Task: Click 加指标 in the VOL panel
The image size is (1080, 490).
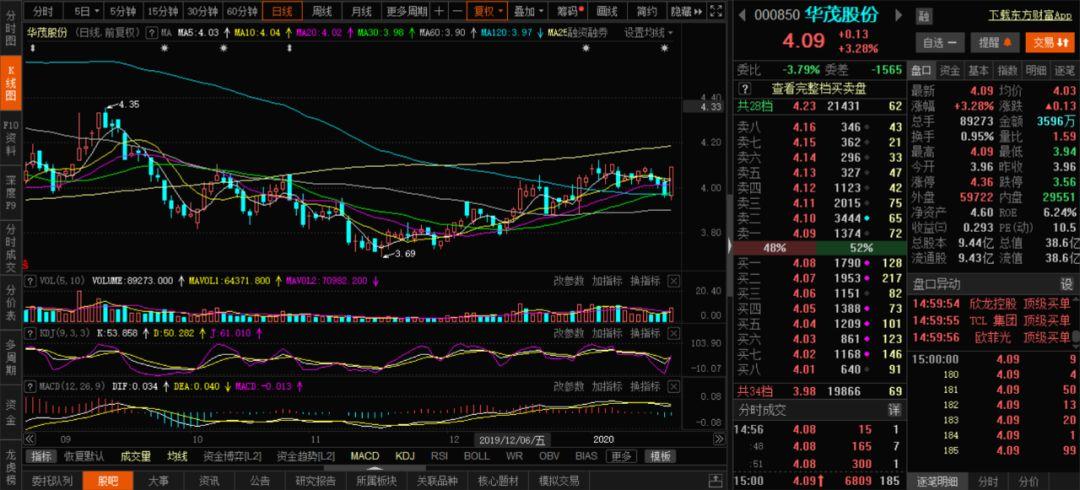Action: [608, 280]
